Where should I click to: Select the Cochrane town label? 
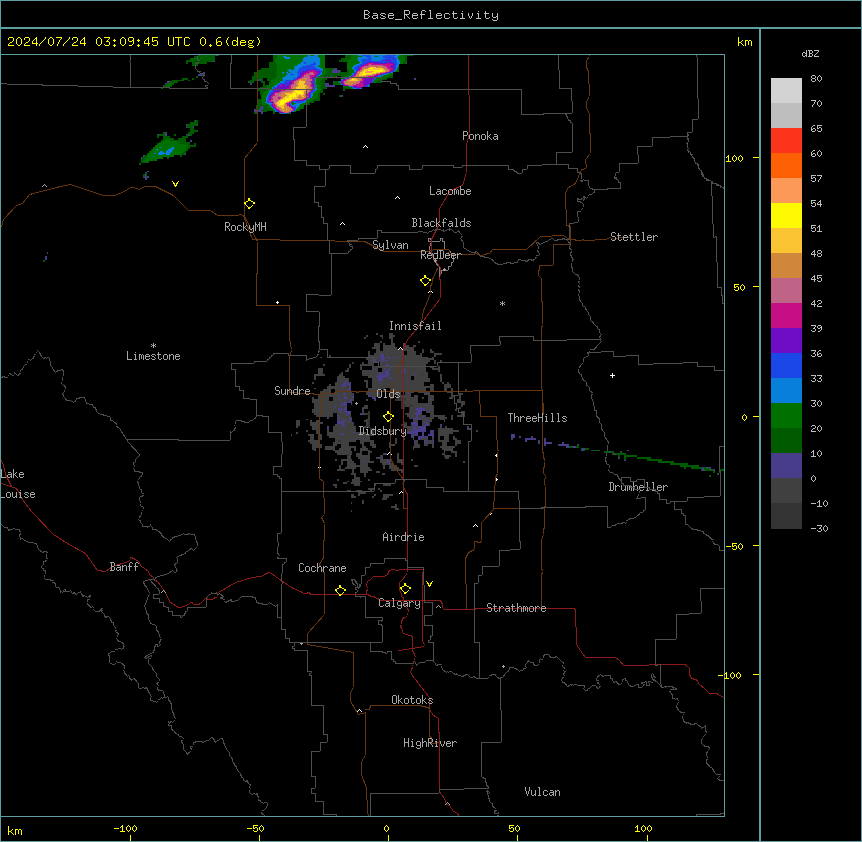click(322, 568)
